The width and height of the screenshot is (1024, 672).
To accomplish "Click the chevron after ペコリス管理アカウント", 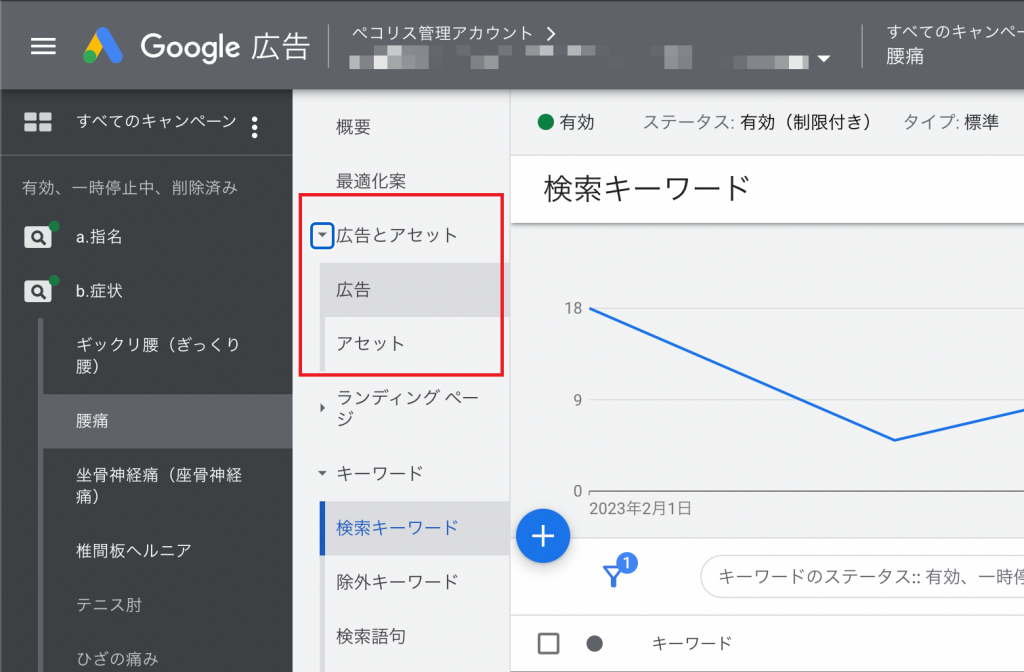I will 551,33.
